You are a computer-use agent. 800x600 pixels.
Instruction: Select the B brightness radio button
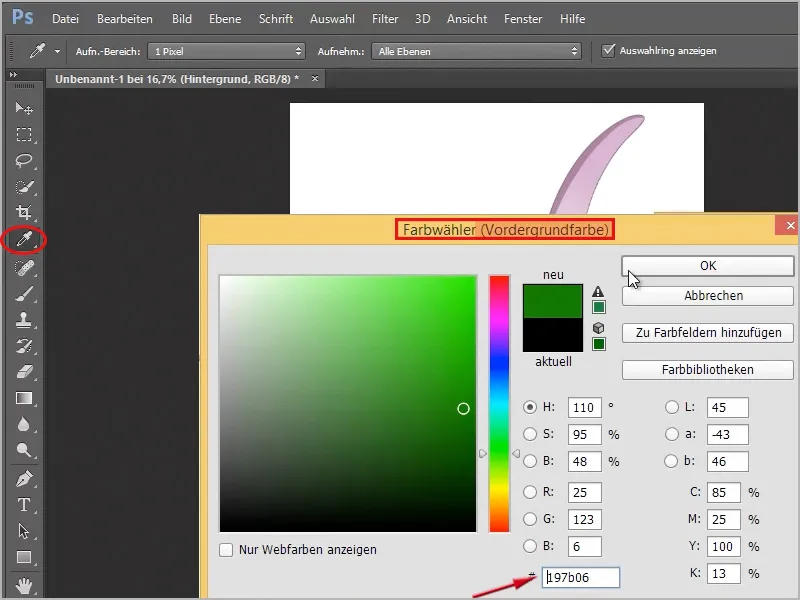[x=530, y=461]
